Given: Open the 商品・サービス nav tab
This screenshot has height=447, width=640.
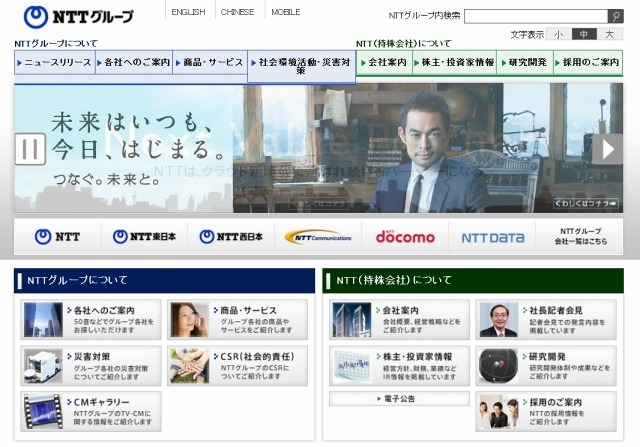Looking at the screenshot, I should (210, 62).
